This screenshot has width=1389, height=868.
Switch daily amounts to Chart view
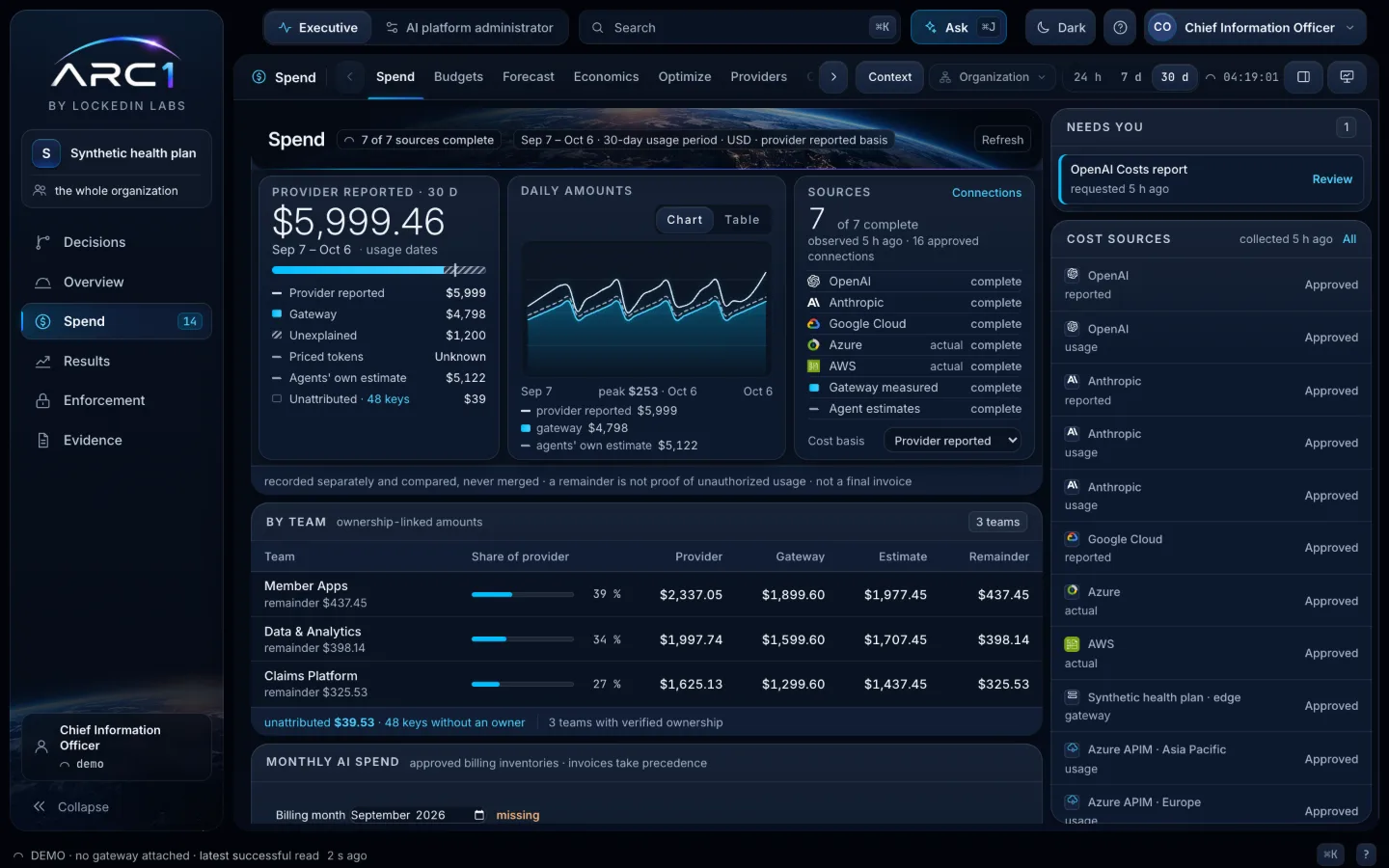(685, 220)
